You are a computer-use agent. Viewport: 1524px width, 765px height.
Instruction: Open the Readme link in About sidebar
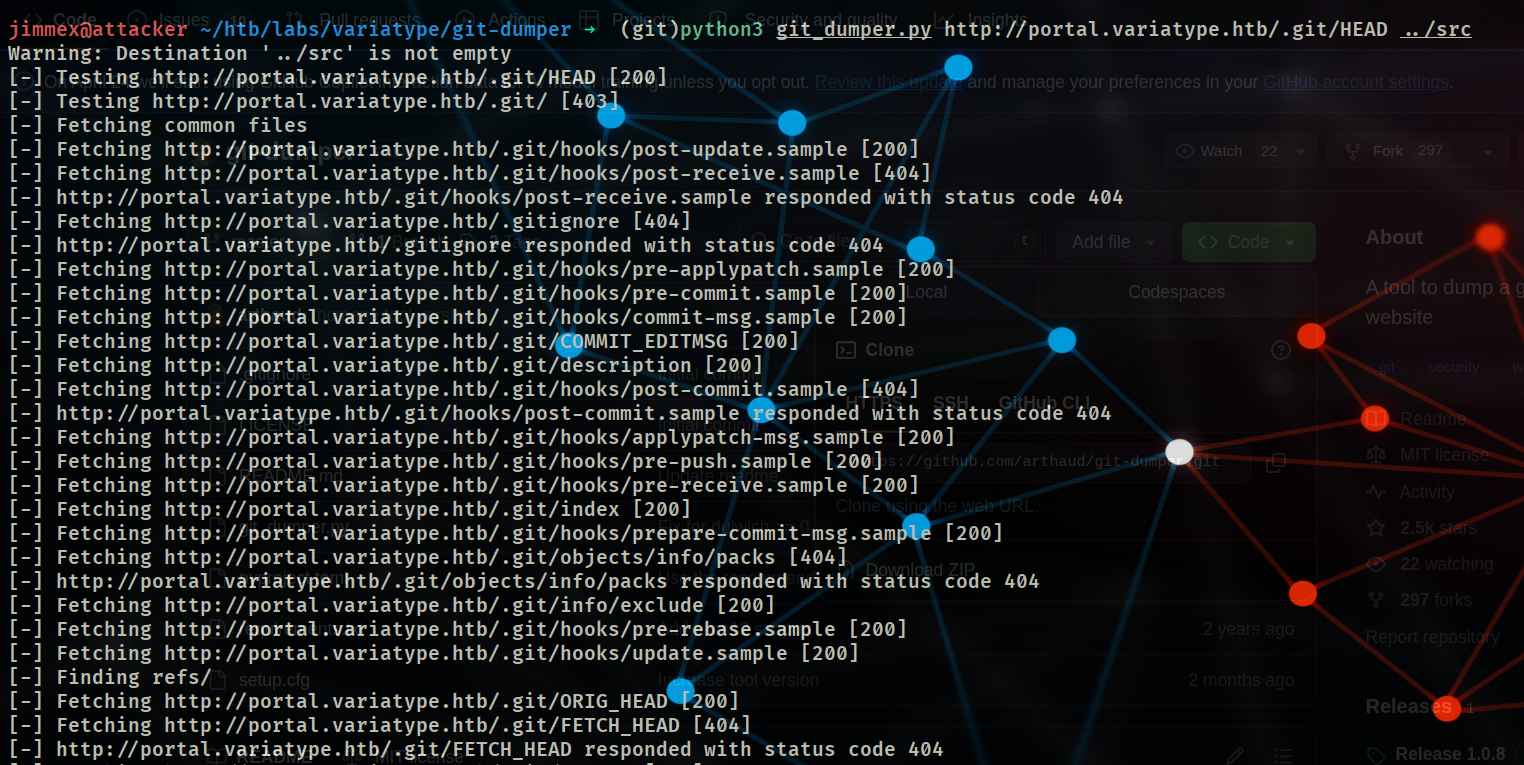tap(1433, 419)
